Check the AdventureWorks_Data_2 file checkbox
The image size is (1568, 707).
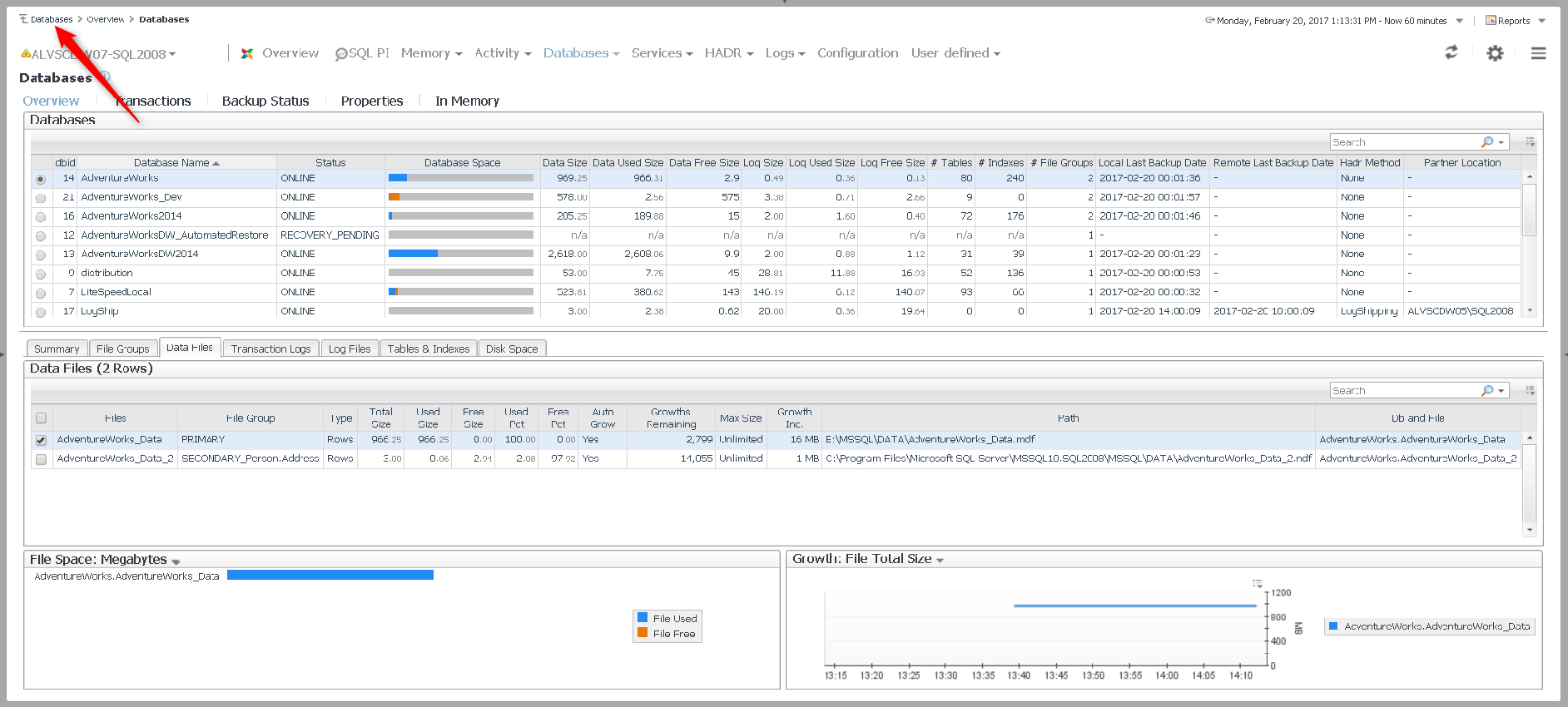(x=41, y=459)
